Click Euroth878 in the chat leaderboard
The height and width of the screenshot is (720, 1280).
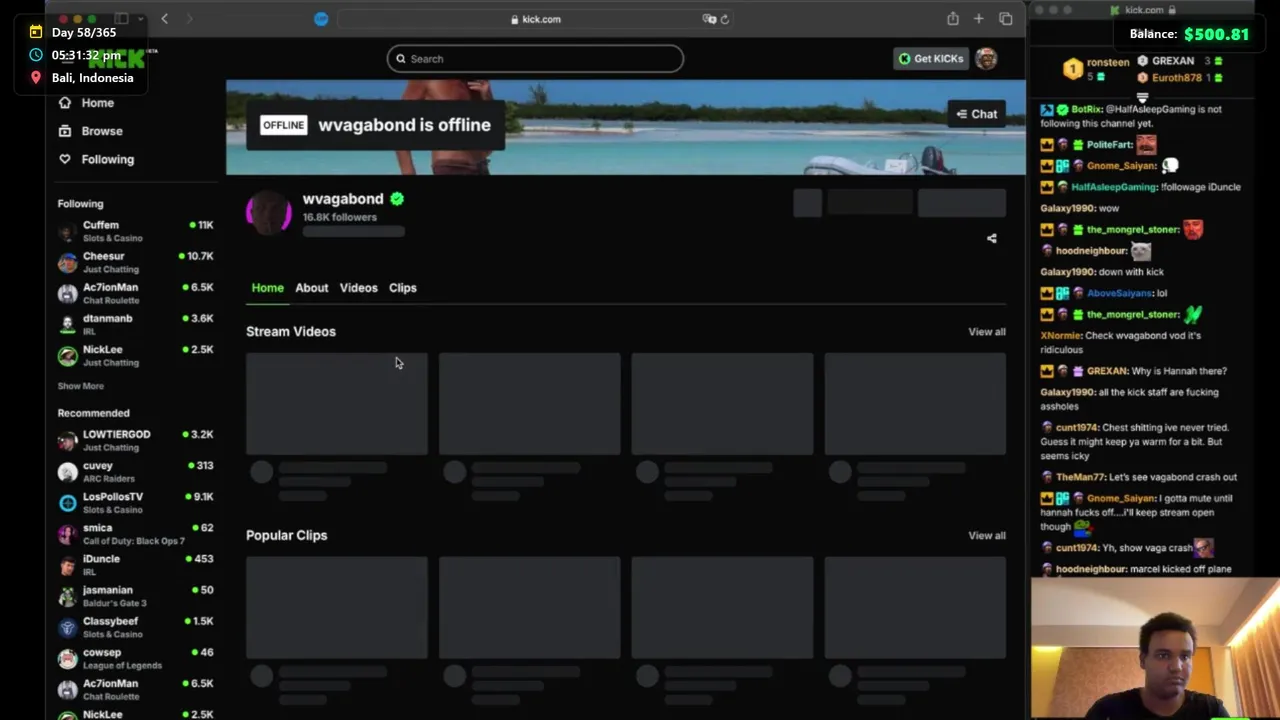(x=1176, y=78)
